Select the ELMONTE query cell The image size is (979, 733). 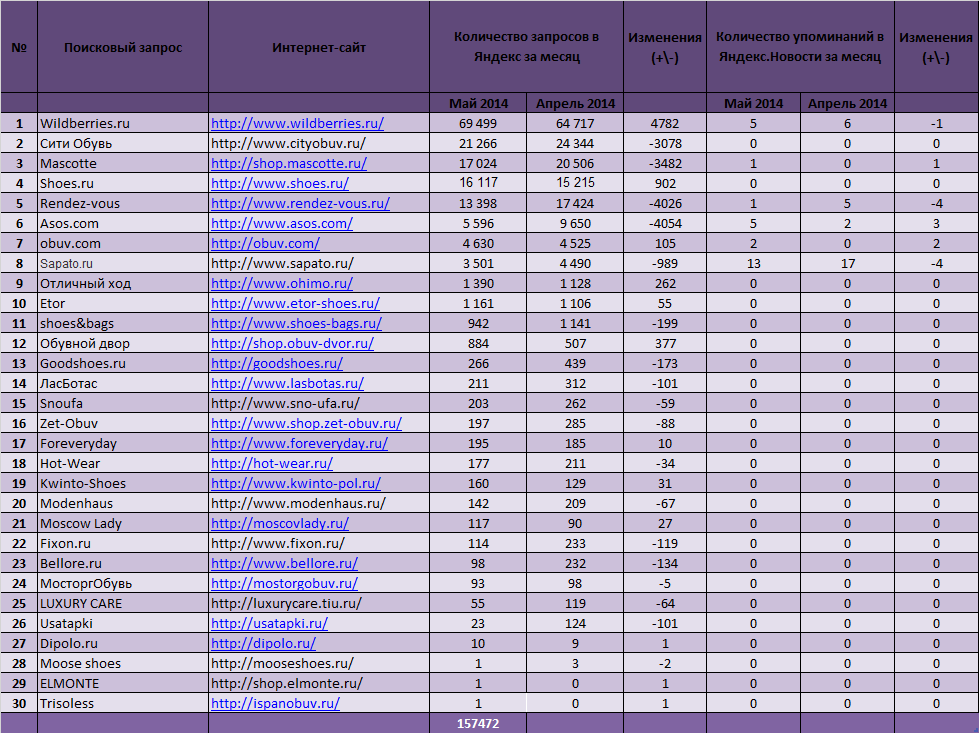(123, 683)
